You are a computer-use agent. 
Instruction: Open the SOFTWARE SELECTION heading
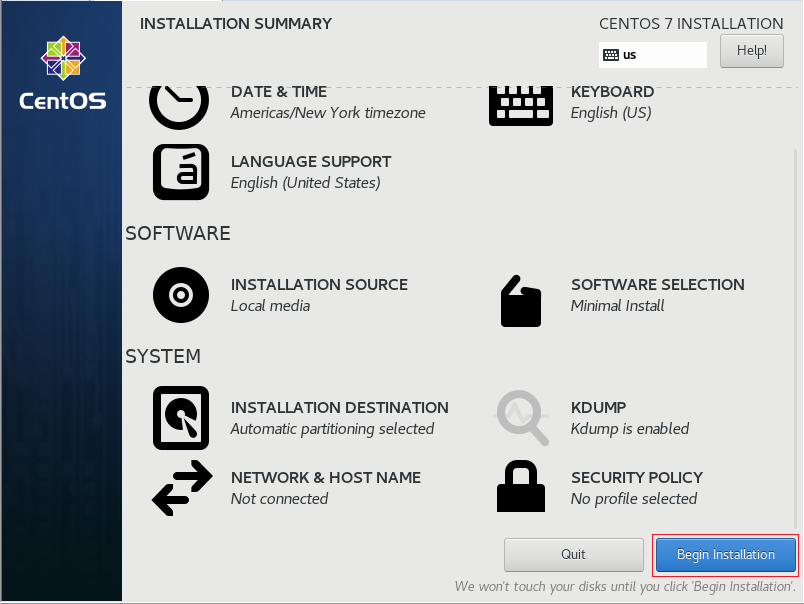(x=658, y=285)
